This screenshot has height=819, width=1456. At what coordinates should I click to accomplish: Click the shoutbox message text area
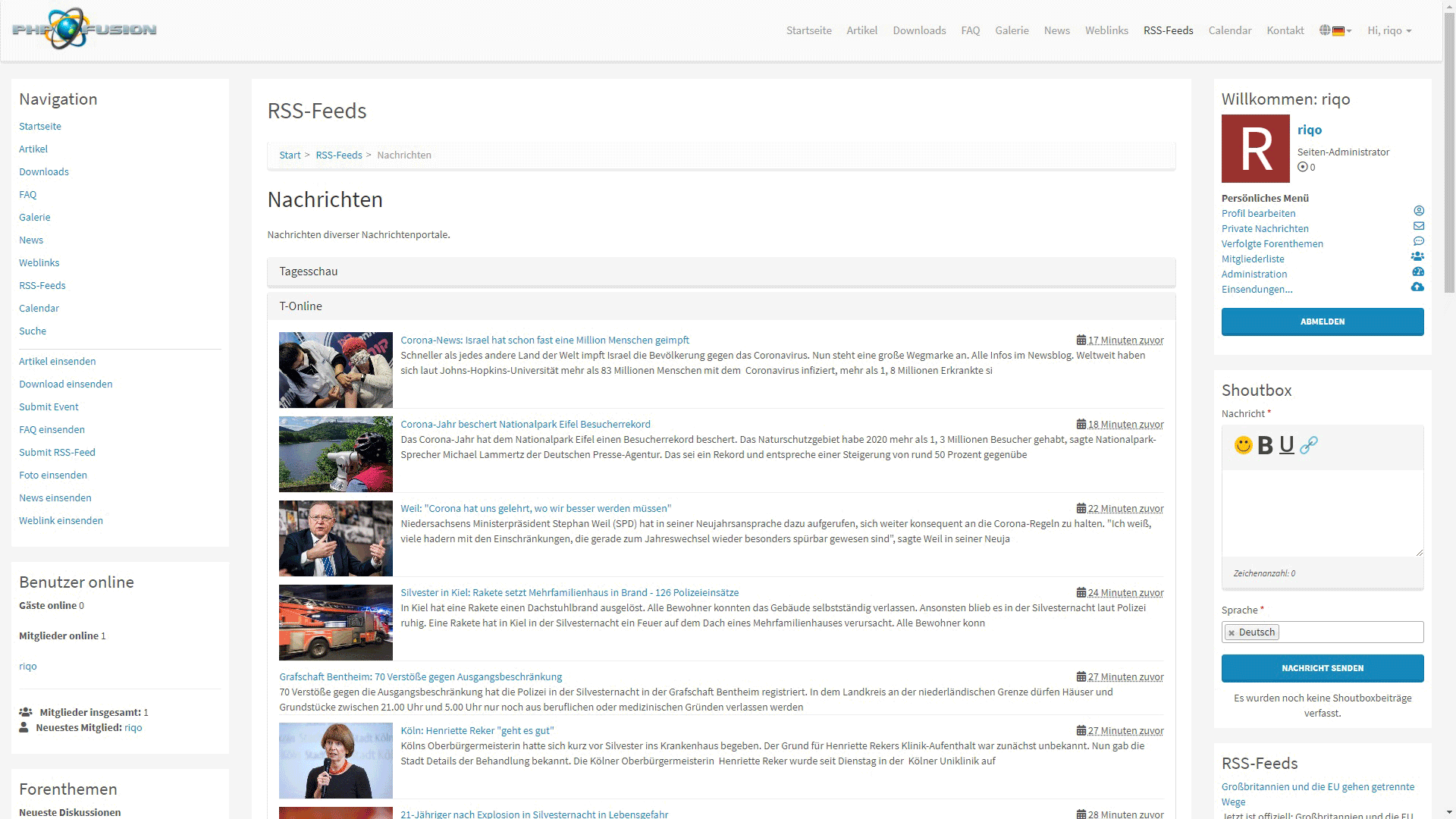click(1322, 513)
